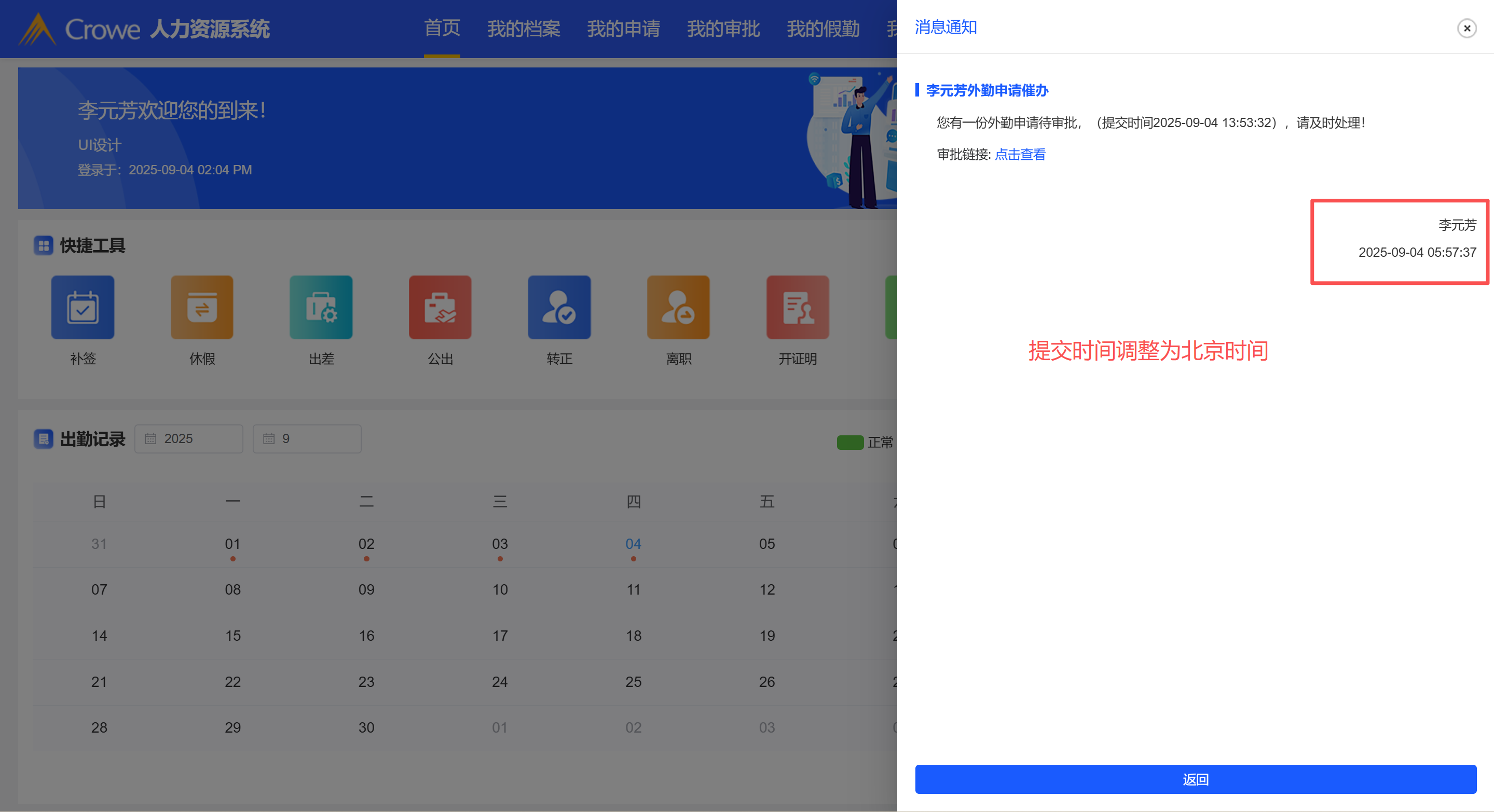Screen dimensions: 1494x812
Task: Open the 转正 regularization icon
Action: [559, 307]
